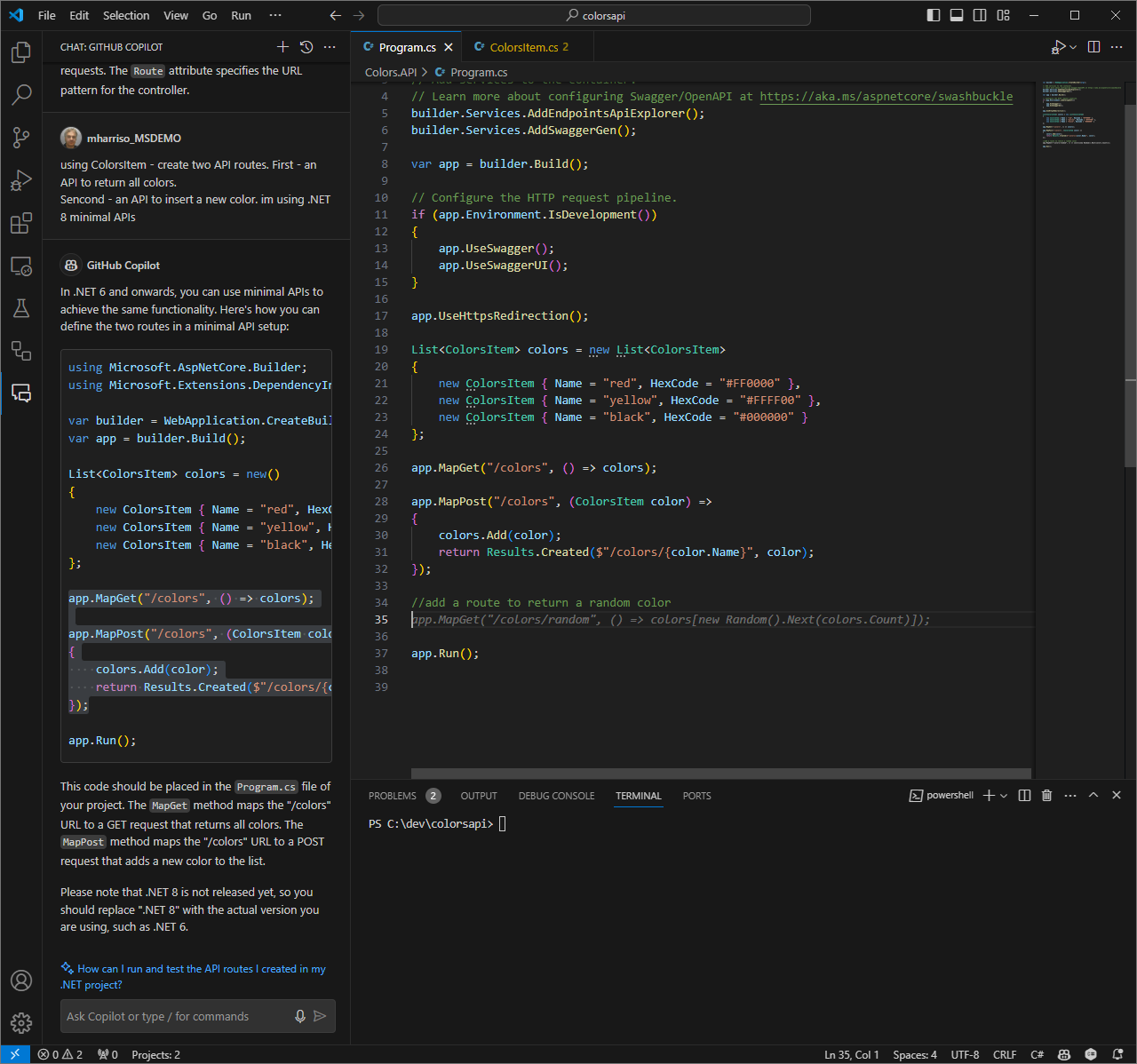The width and height of the screenshot is (1137, 1064).
Task: Close the Program.cs tab
Action: pos(449,47)
